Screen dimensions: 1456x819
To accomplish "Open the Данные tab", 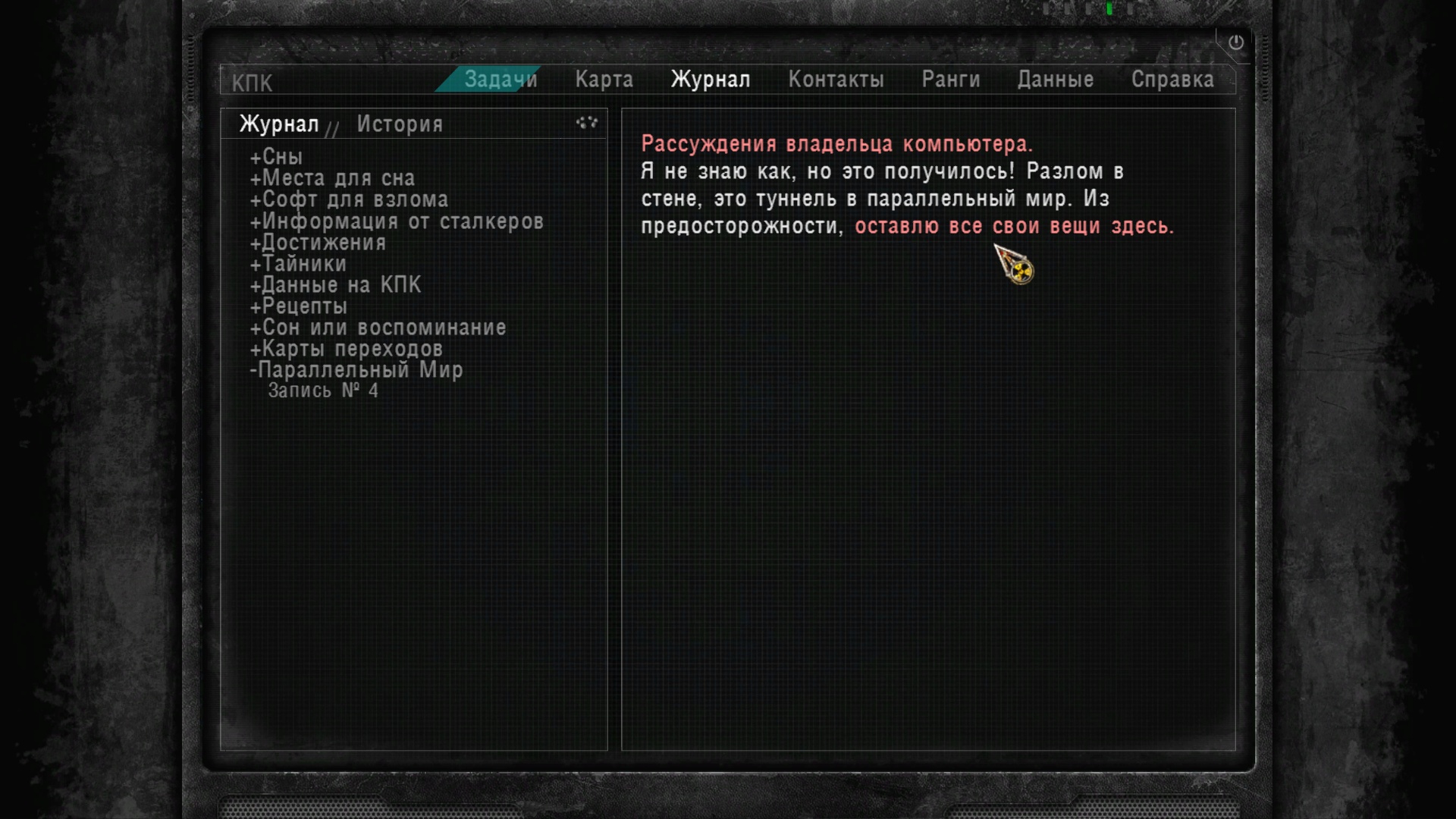I will [1056, 79].
